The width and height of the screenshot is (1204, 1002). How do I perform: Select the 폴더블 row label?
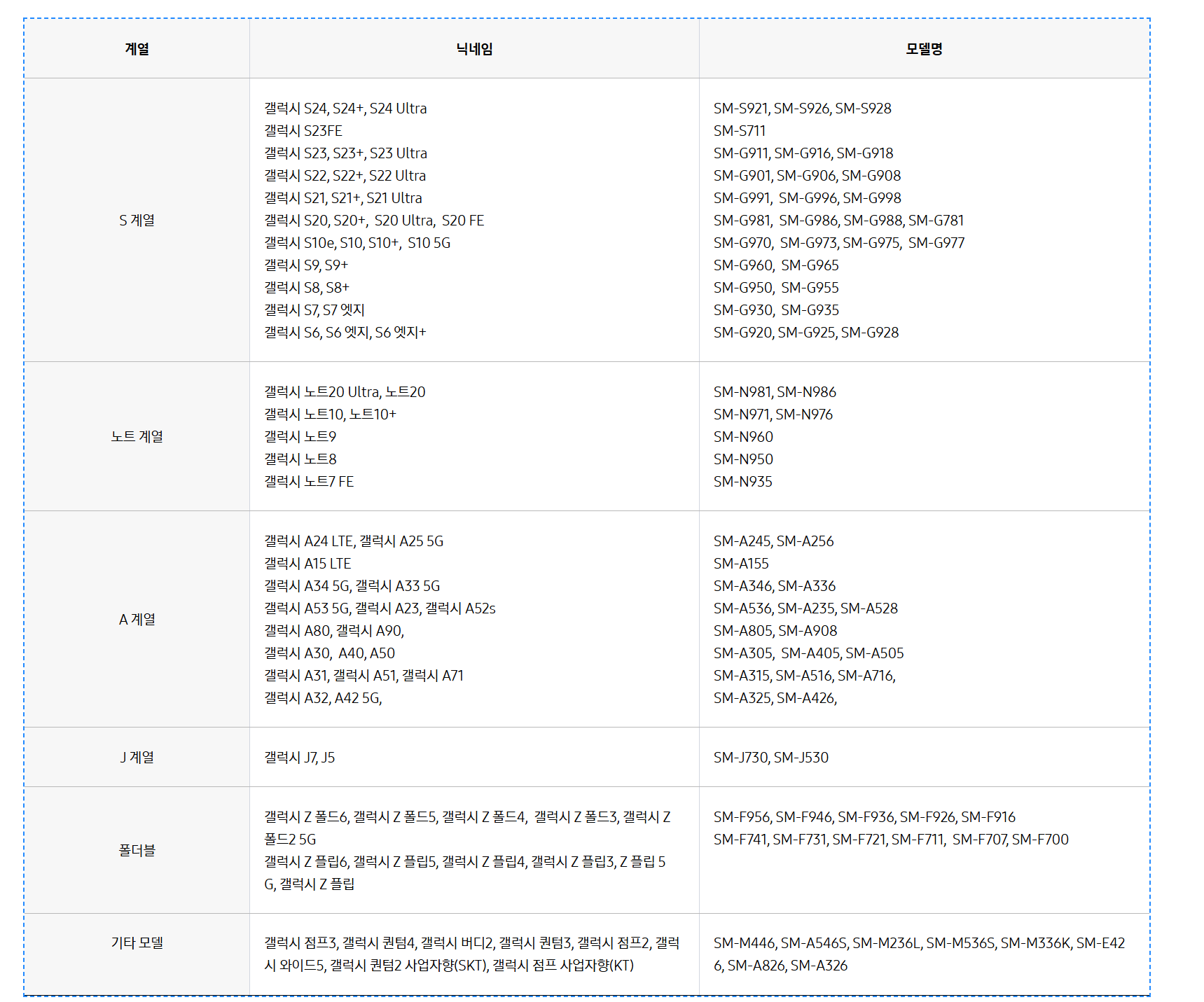(137, 851)
